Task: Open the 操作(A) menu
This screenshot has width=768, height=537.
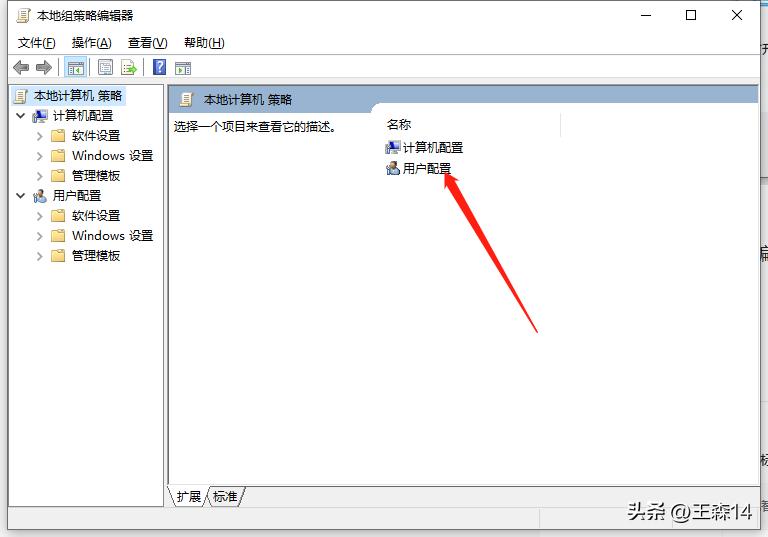Action: coord(92,43)
